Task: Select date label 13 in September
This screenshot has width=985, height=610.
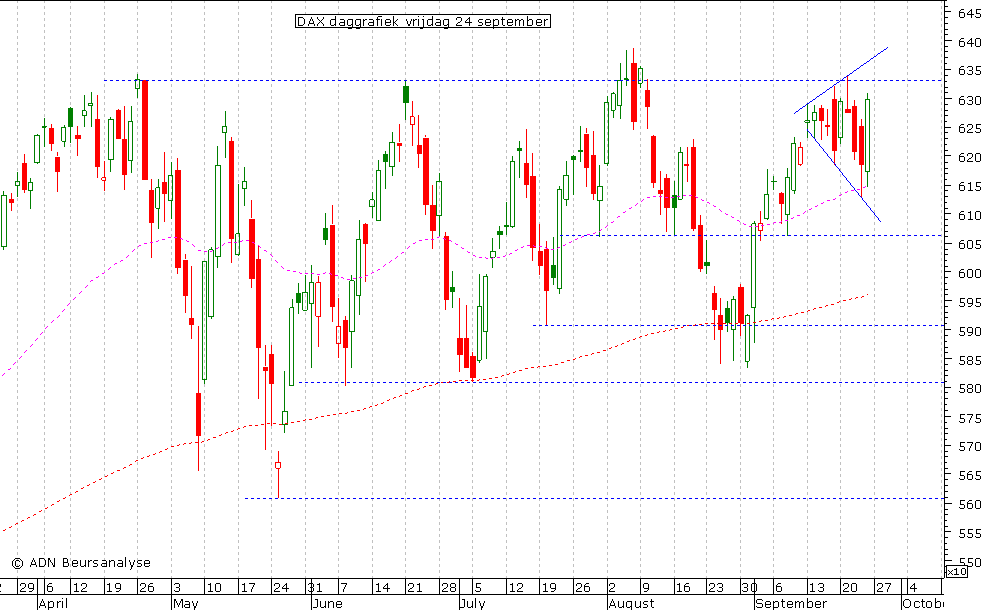Action: point(817,587)
